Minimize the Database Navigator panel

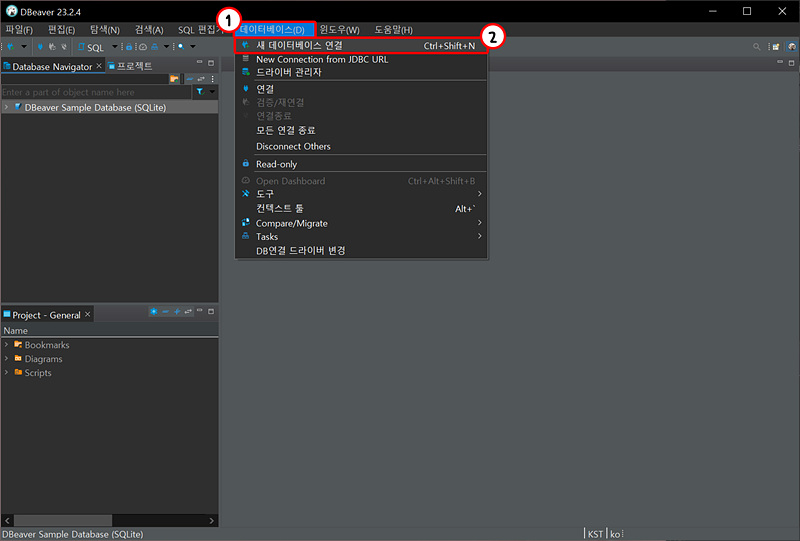click(199, 63)
